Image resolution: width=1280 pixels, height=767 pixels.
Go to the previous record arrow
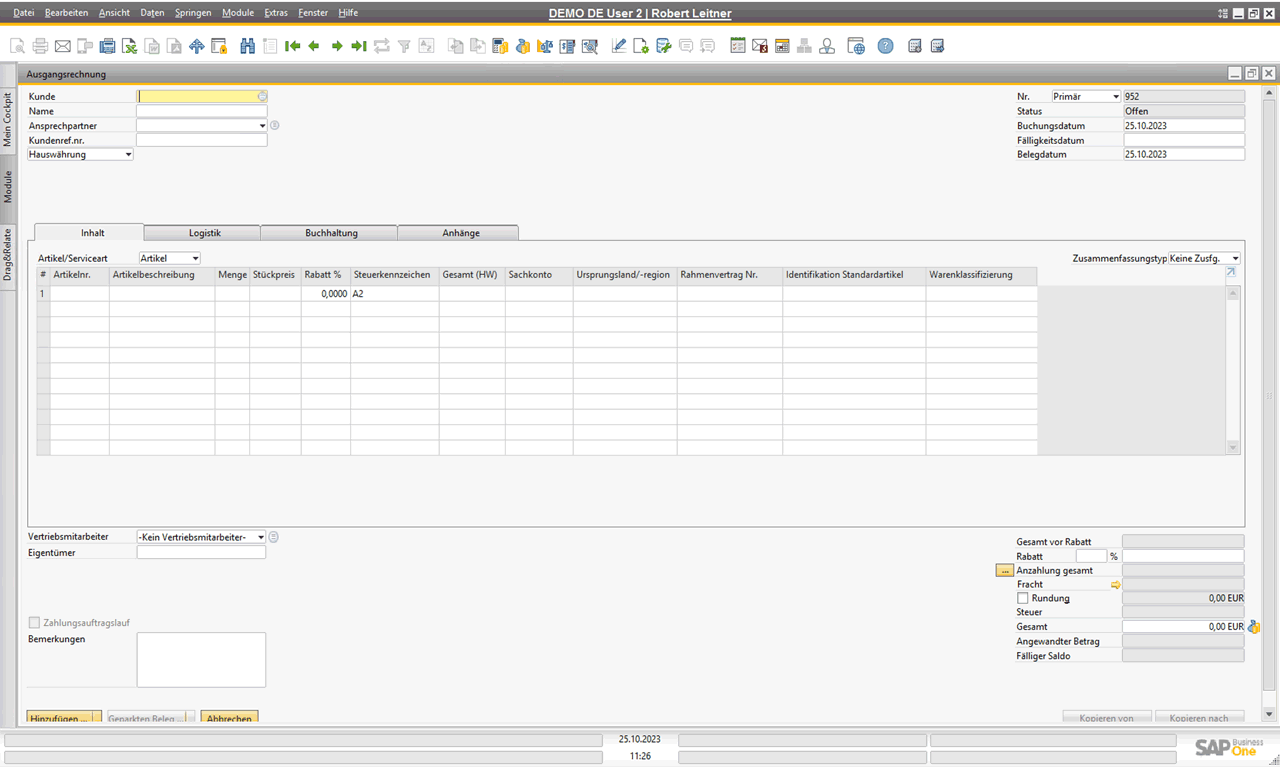click(x=314, y=46)
